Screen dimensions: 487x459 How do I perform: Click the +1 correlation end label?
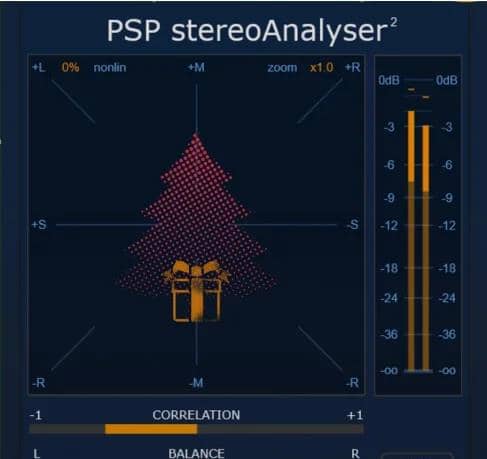[x=354, y=416]
